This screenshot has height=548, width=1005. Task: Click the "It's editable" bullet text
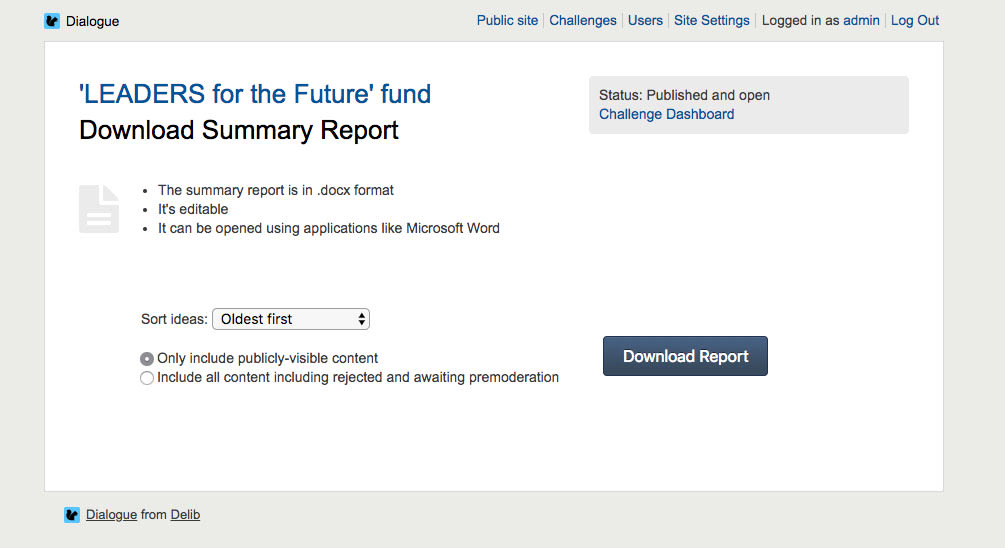pyautogui.click(x=193, y=210)
